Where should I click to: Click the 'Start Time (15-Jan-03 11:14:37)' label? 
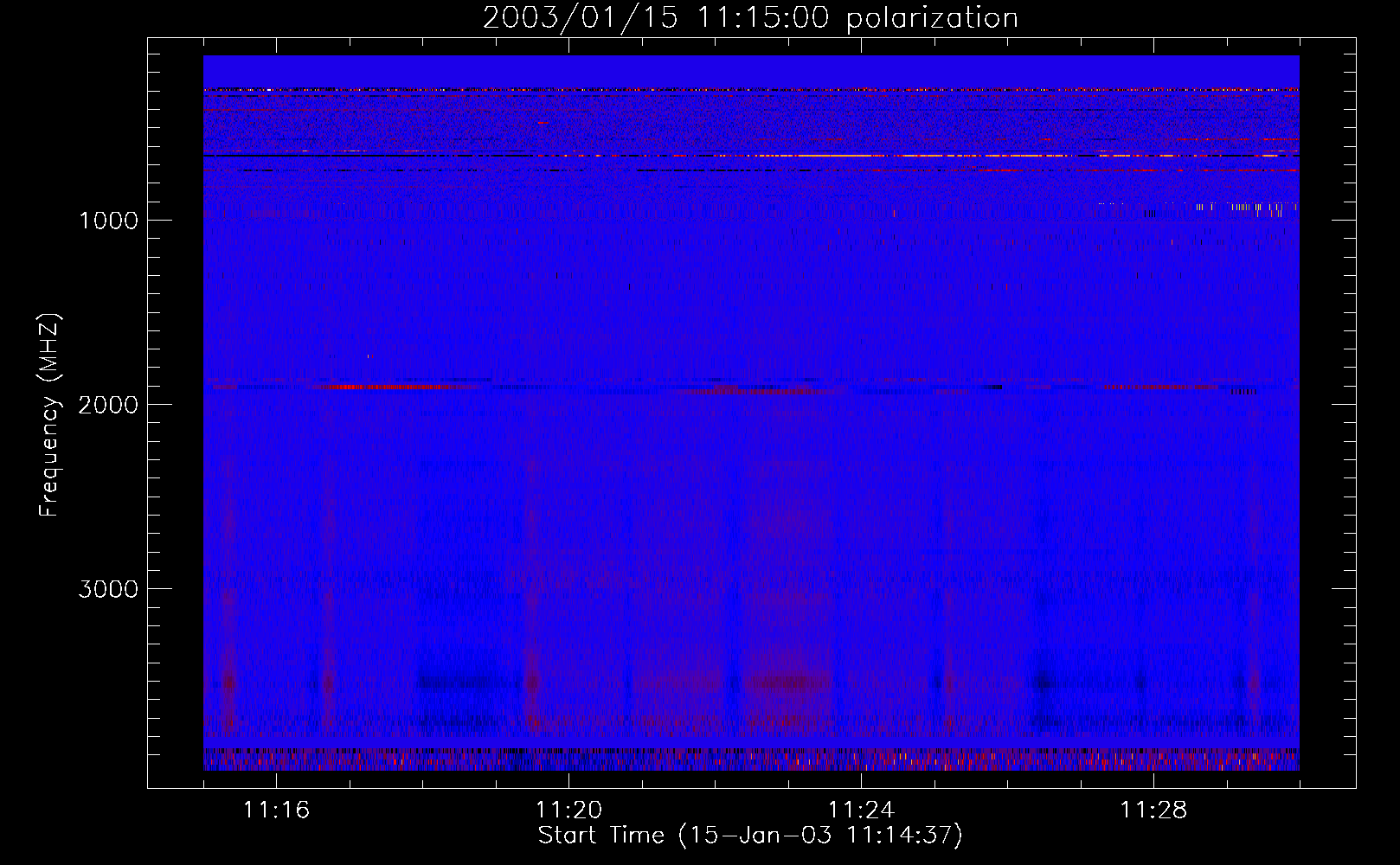click(750, 836)
